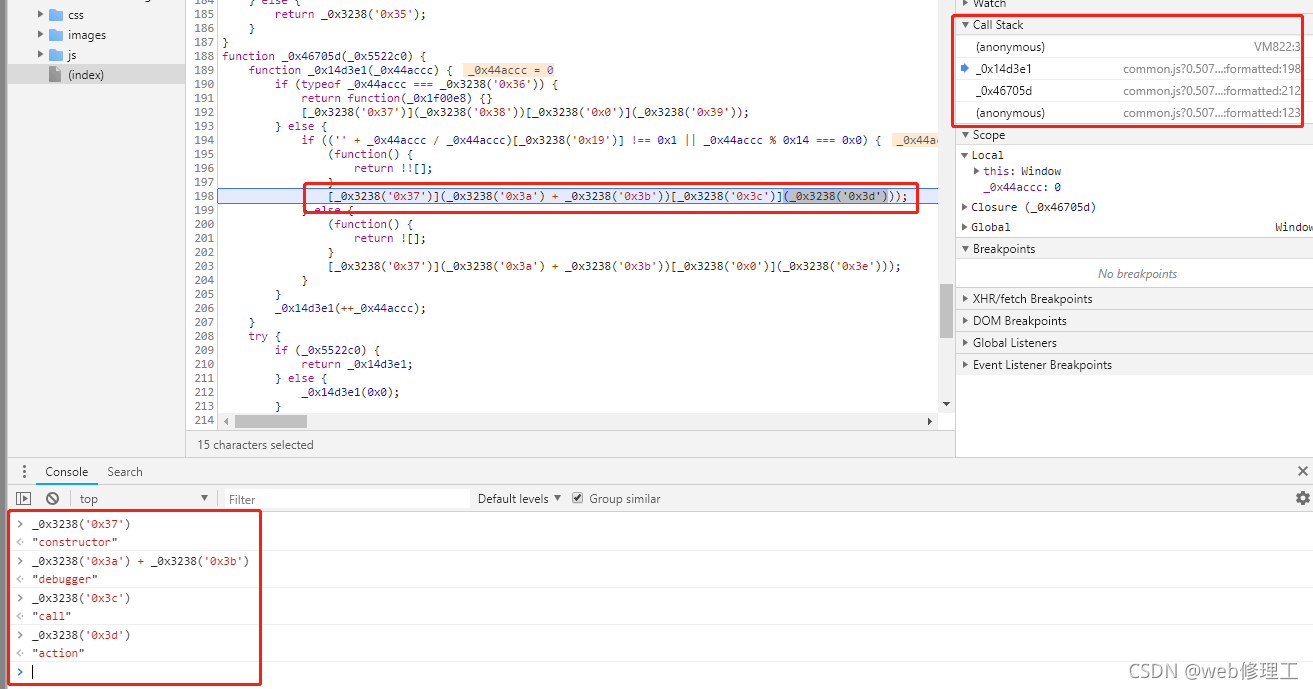This screenshot has width=1313, height=689.
Task: Close the console drawer
Action: 1302,472
